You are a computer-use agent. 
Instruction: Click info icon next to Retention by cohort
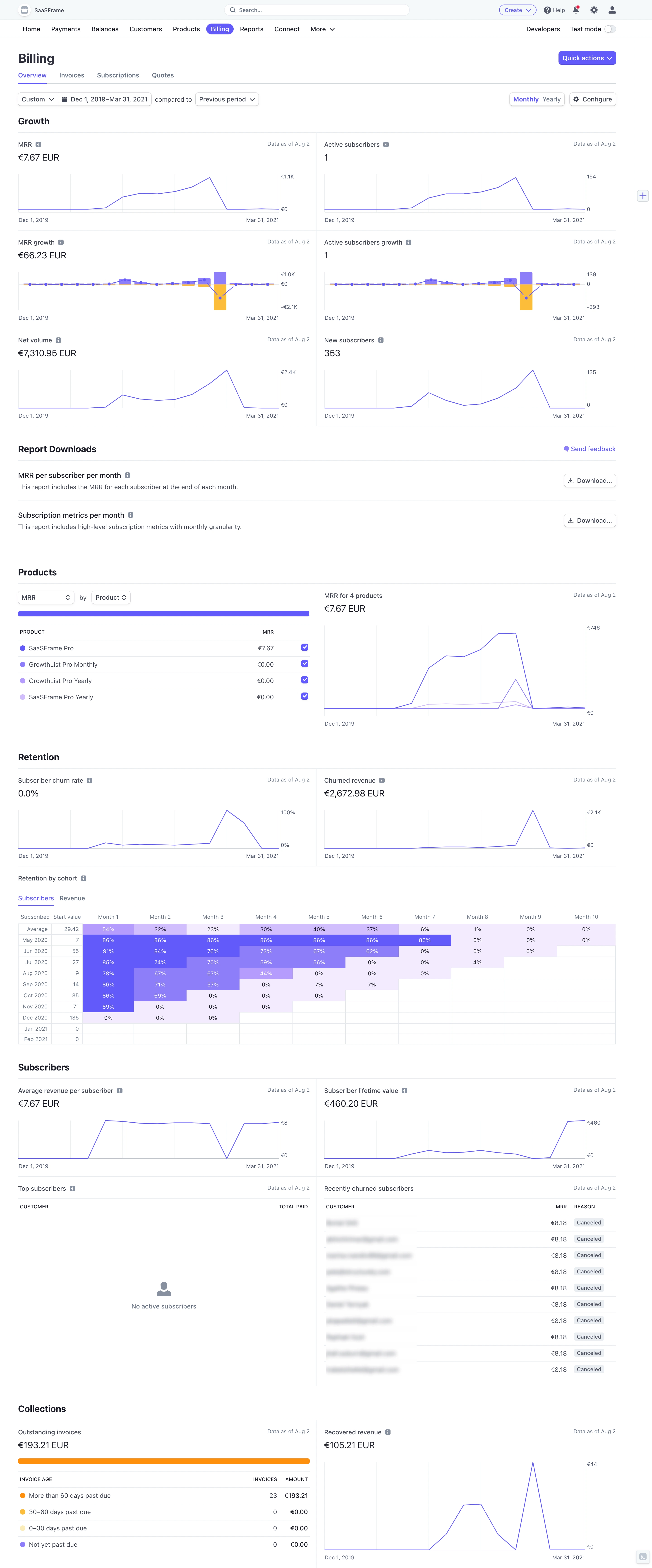coord(83,878)
